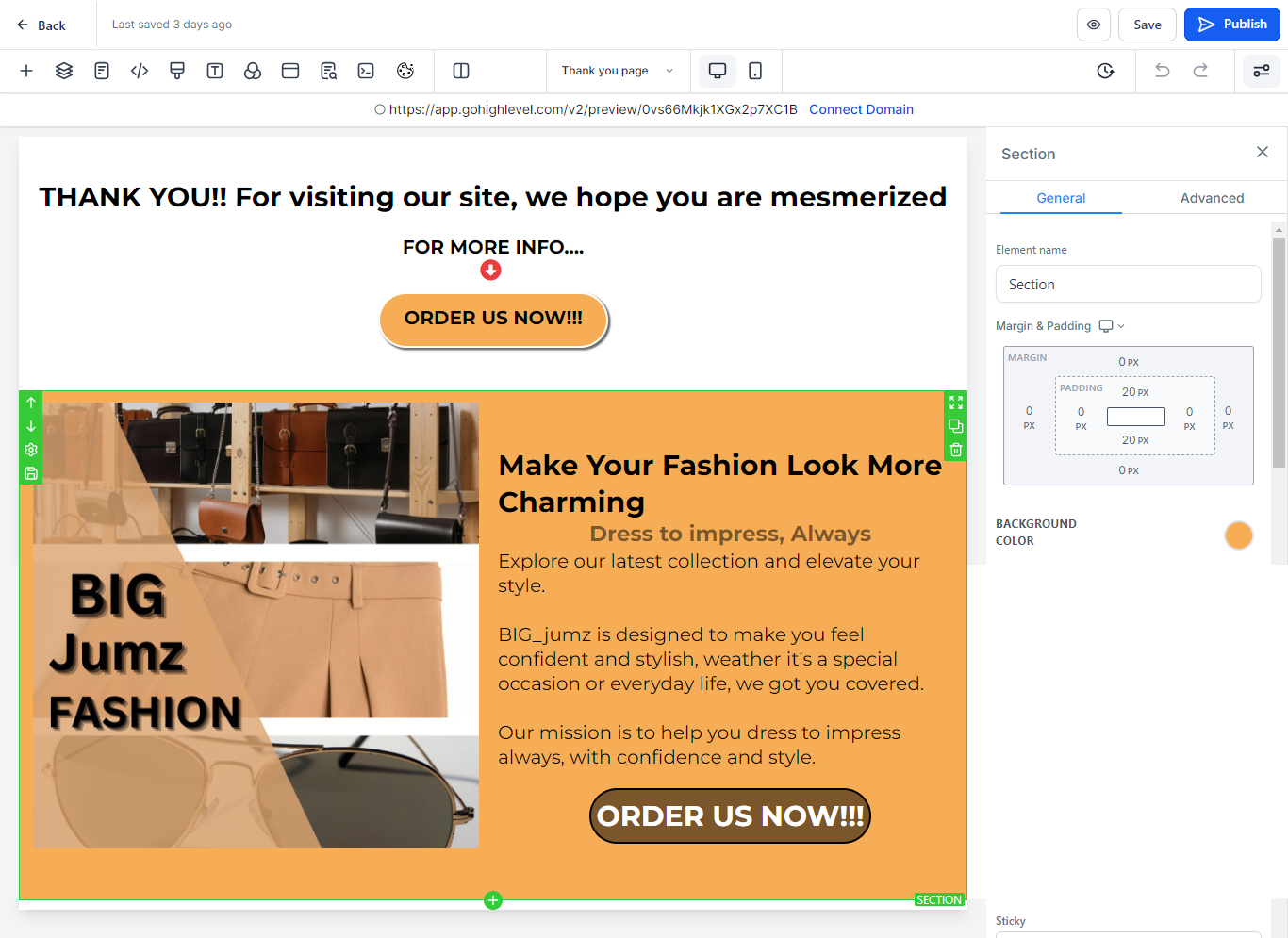Screen dimensions: 1288x938
Task: Switch to mobile view
Action: tap(755, 71)
